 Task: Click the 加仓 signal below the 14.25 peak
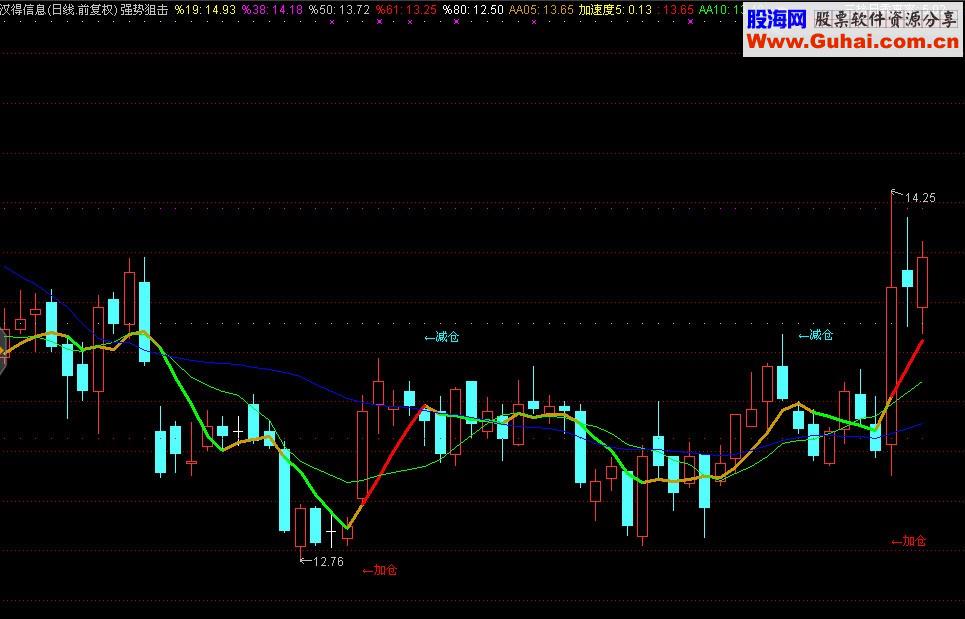point(908,541)
